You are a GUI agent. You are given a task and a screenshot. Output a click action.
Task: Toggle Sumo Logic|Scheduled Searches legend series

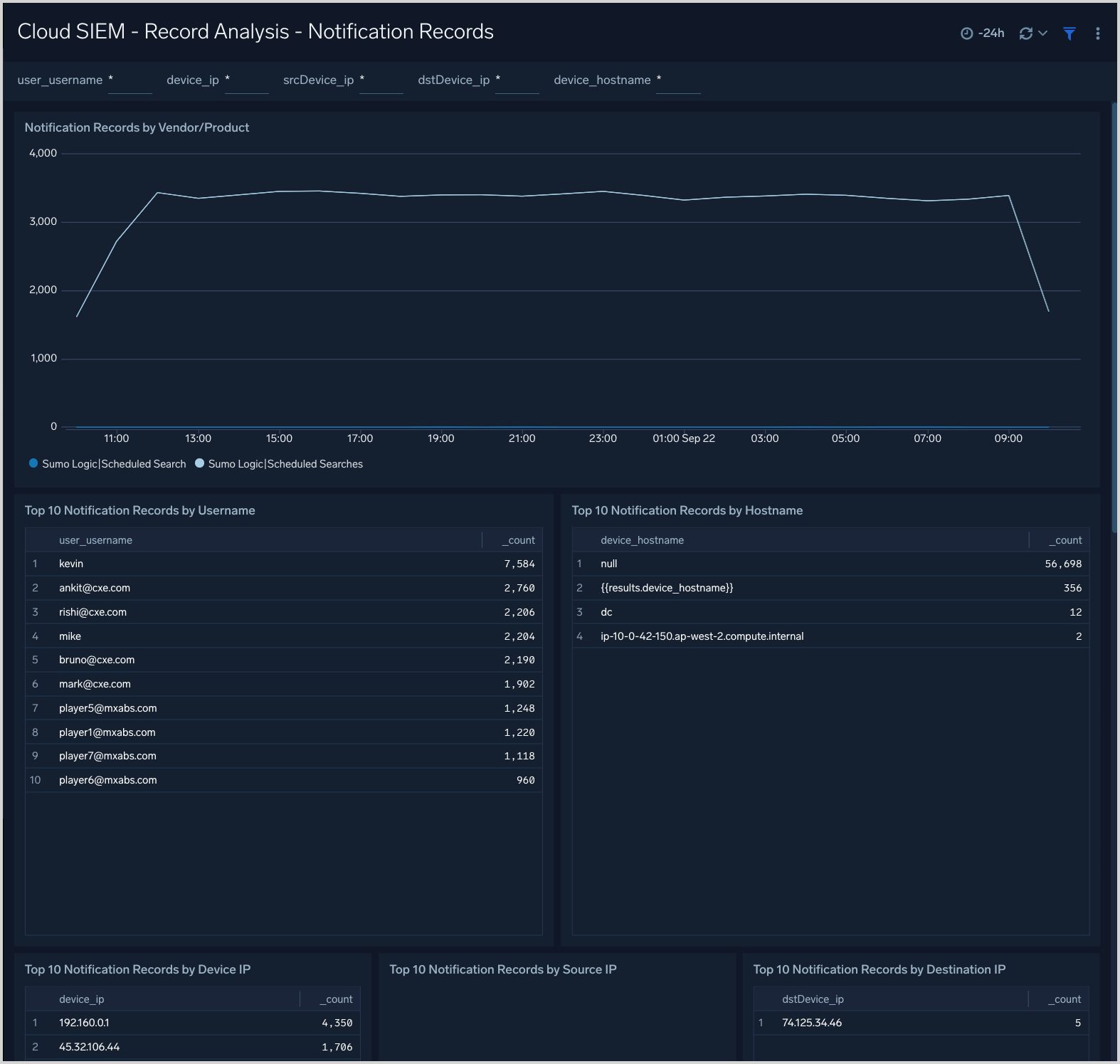[285, 464]
